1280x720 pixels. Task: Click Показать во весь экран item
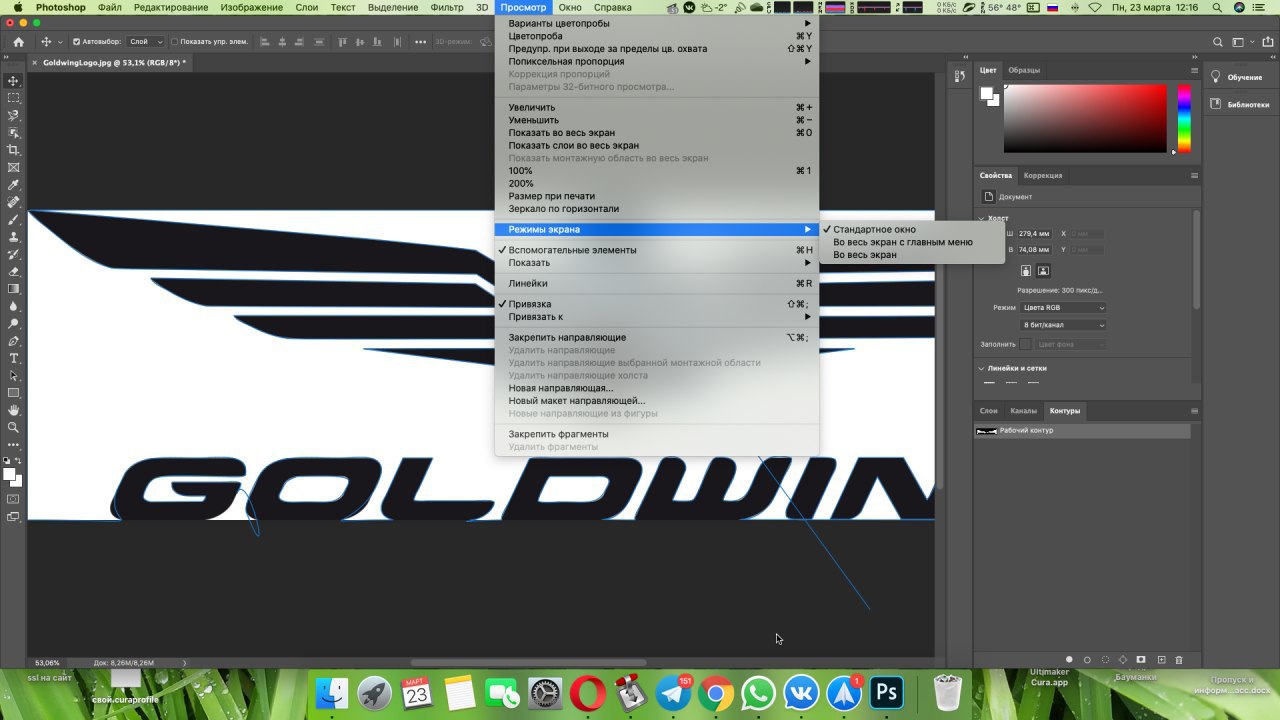(x=657, y=133)
